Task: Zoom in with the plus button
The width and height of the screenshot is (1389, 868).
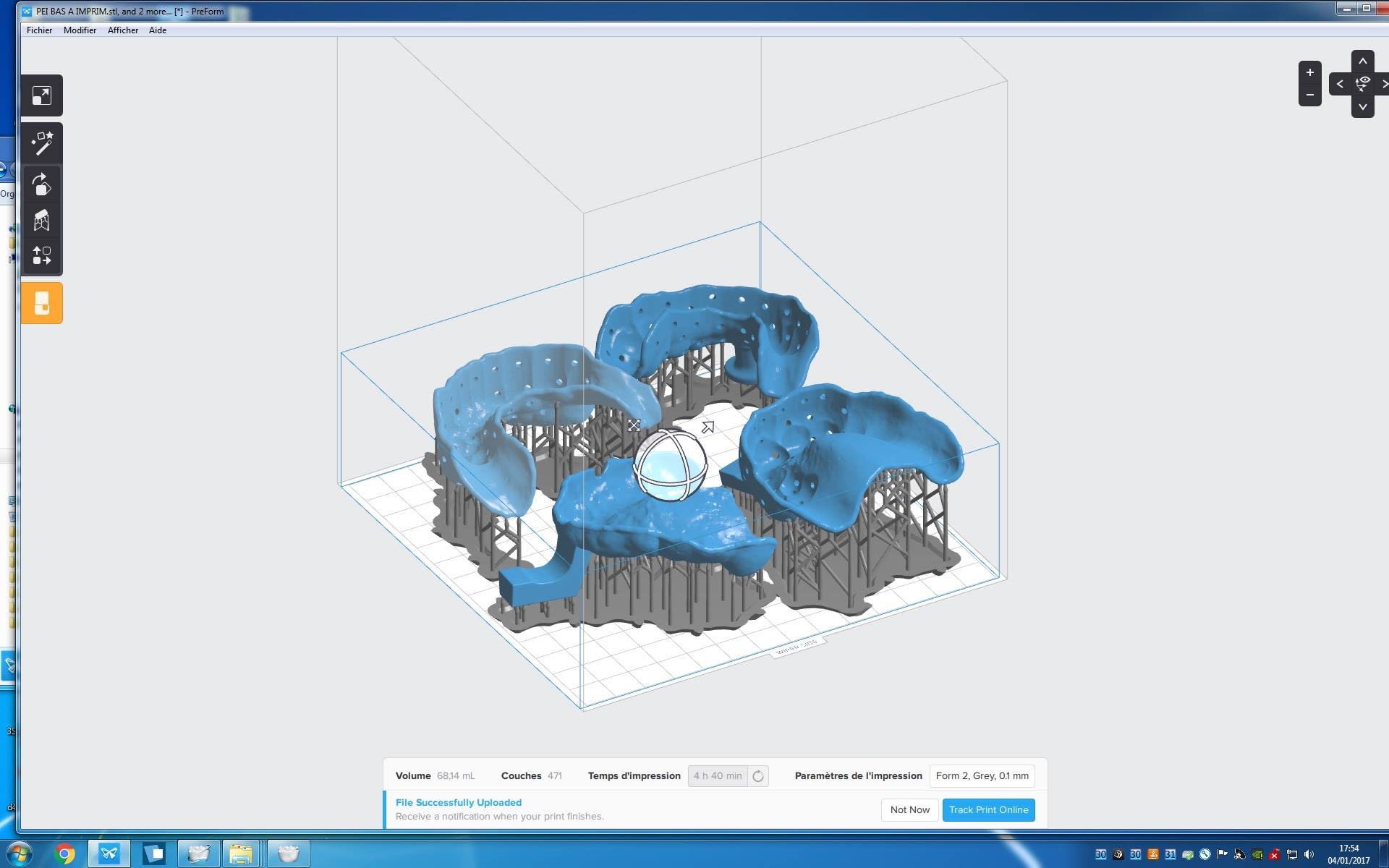Action: click(x=1309, y=72)
